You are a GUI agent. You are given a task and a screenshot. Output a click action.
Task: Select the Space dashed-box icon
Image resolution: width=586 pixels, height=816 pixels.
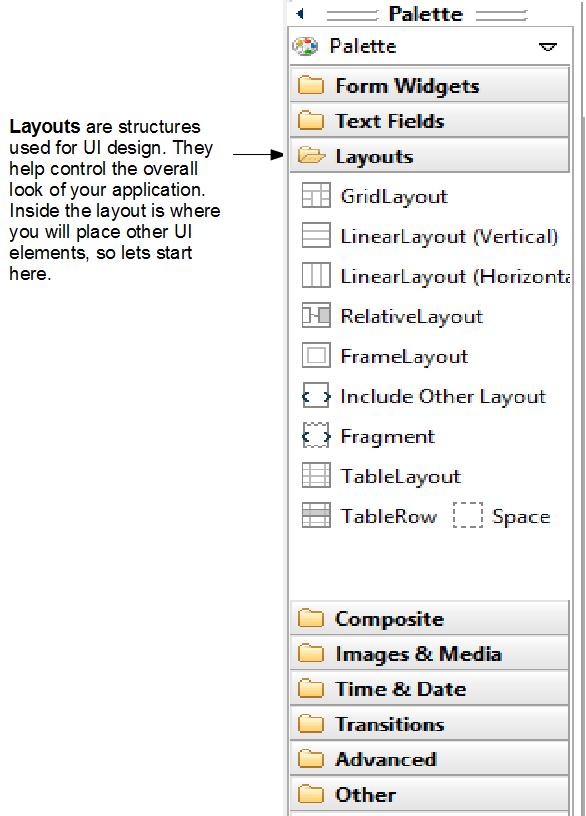click(x=468, y=515)
